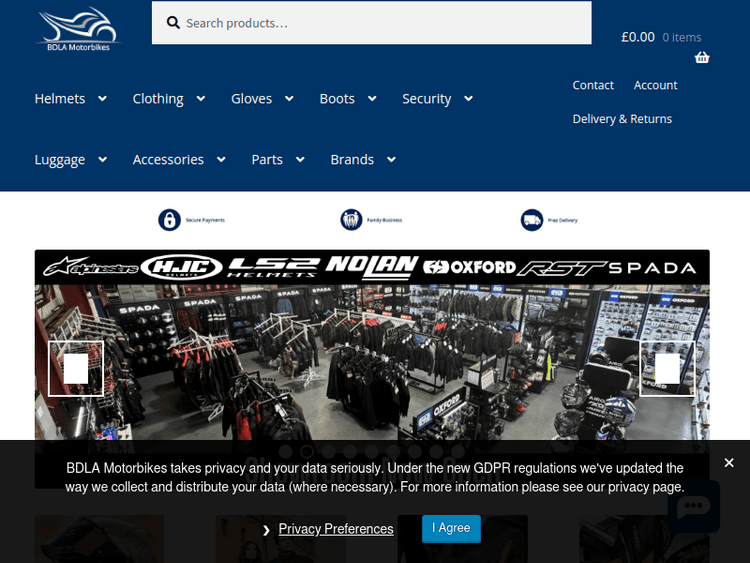Expand the Accessories menu chevron
The image size is (750, 563).
pos(221,159)
